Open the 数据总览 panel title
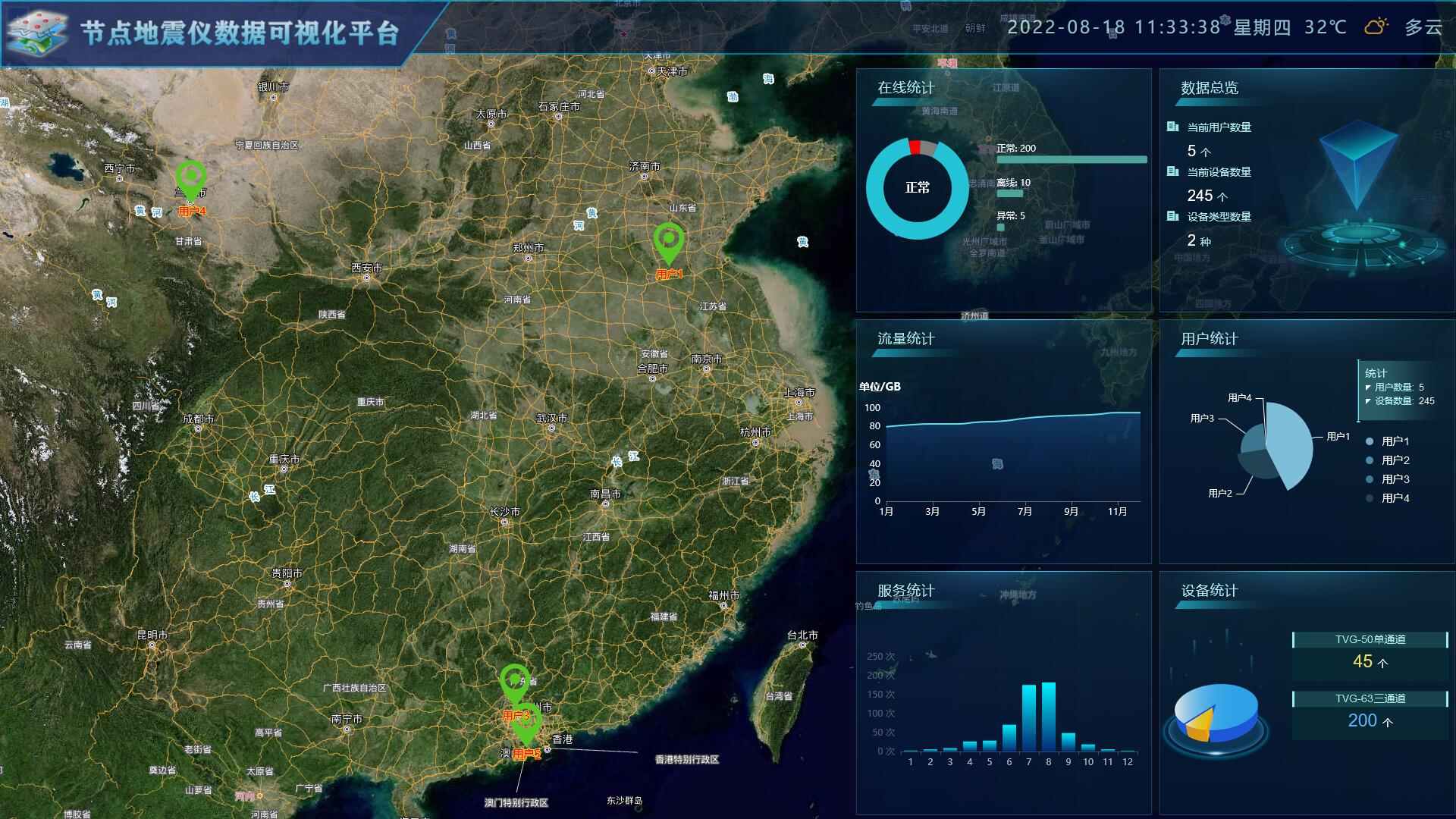Screen dimensions: 1456x819 click(1209, 88)
